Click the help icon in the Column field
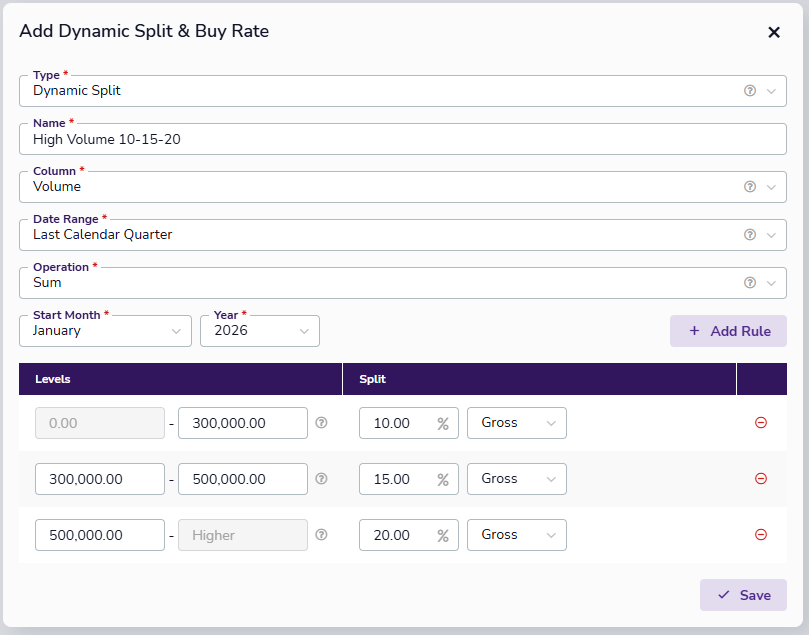The image size is (809, 635). point(750,187)
